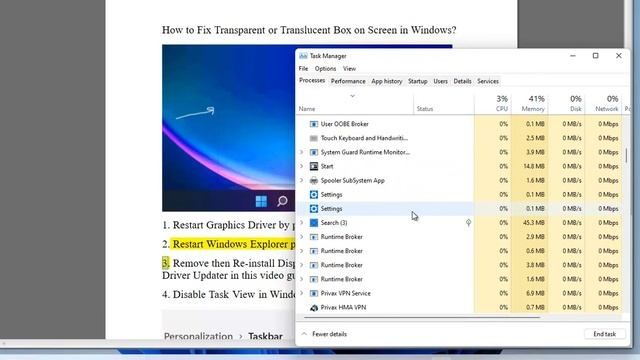This screenshot has width=640, height=360.
Task: Switch to the Users tab
Action: 440,81
